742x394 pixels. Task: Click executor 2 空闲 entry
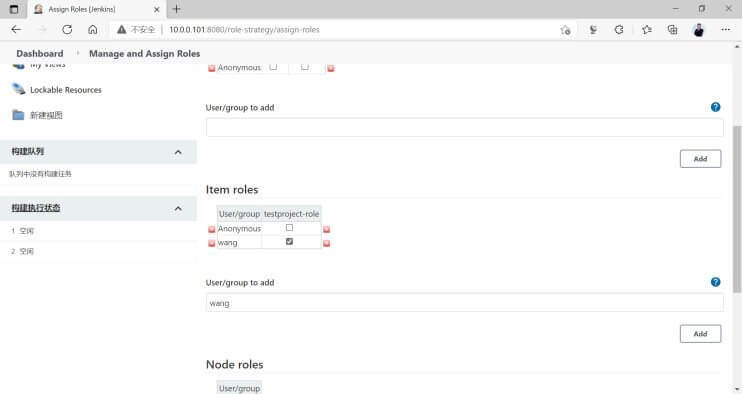(x=23, y=251)
